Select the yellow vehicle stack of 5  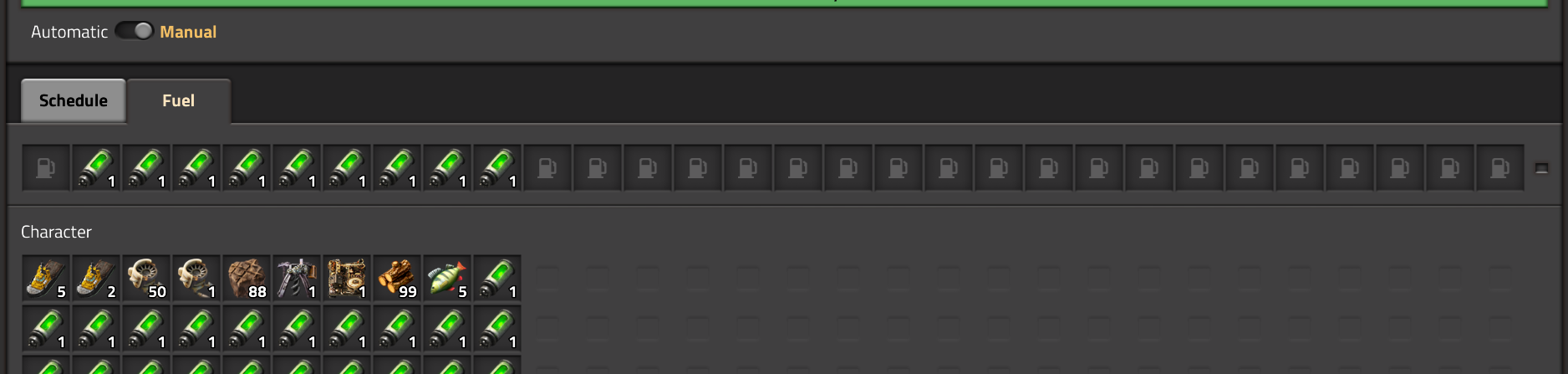pyautogui.click(x=46, y=279)
